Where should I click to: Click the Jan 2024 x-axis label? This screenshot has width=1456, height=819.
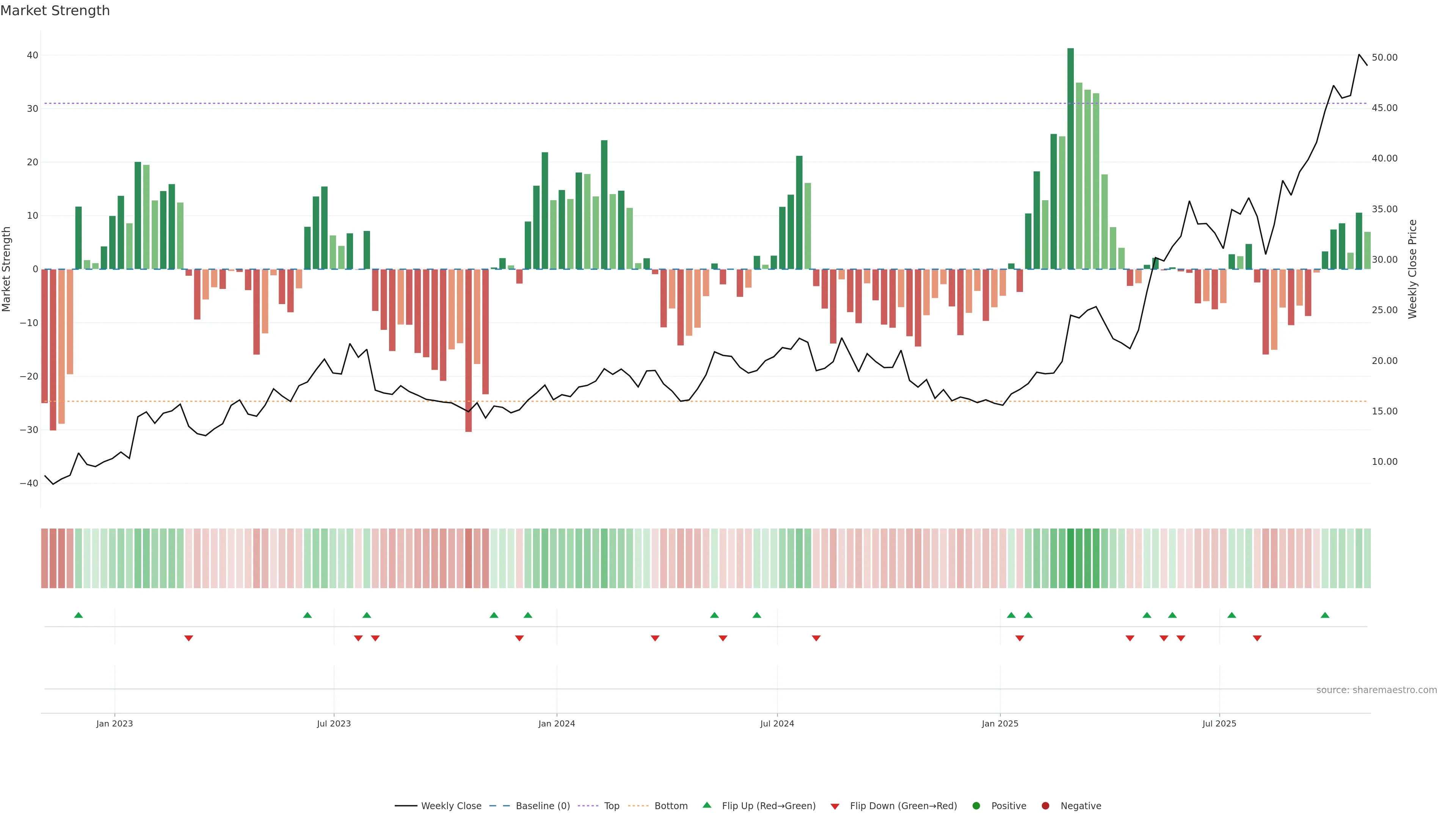556,723
